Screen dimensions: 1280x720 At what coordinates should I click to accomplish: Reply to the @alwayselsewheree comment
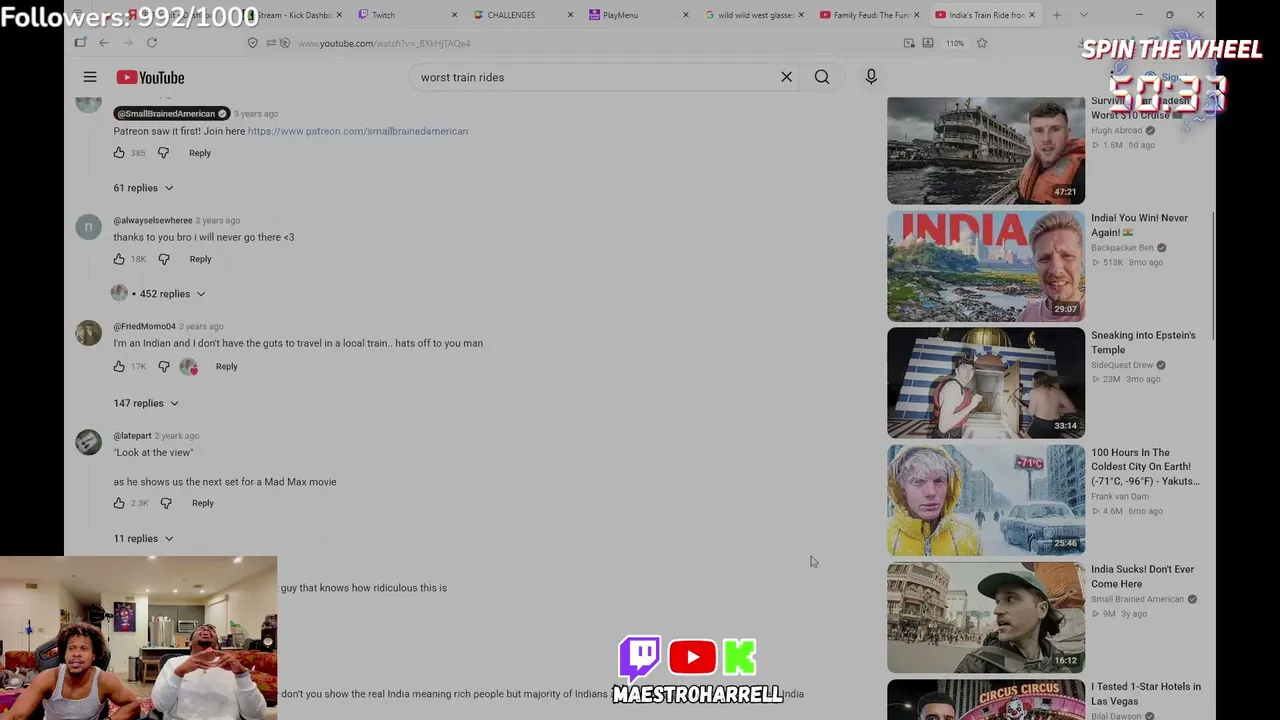click(200, 259)
